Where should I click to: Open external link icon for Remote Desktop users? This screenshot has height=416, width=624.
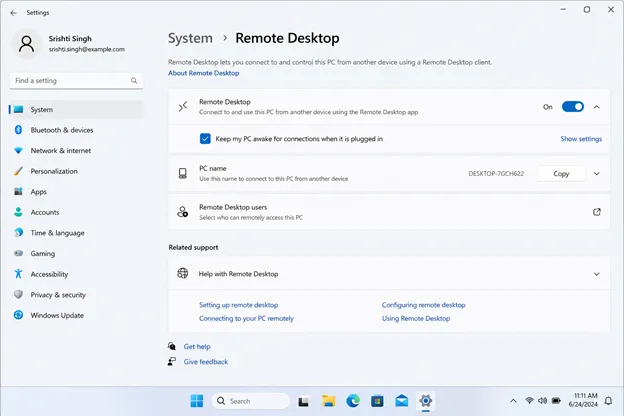[597, 212]
